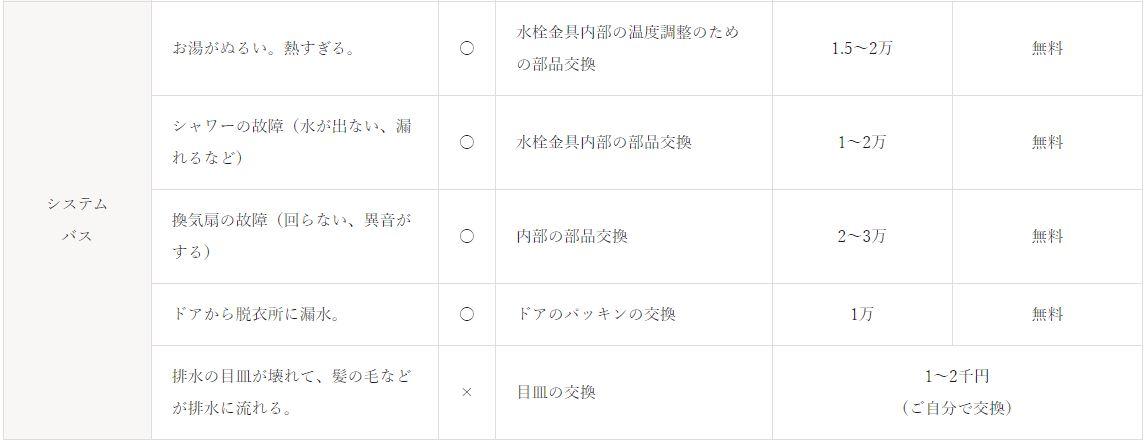Click 無料 in the door leak row
The width and height of the screenshot is (1146, 440).
[x=1047, y=314]
